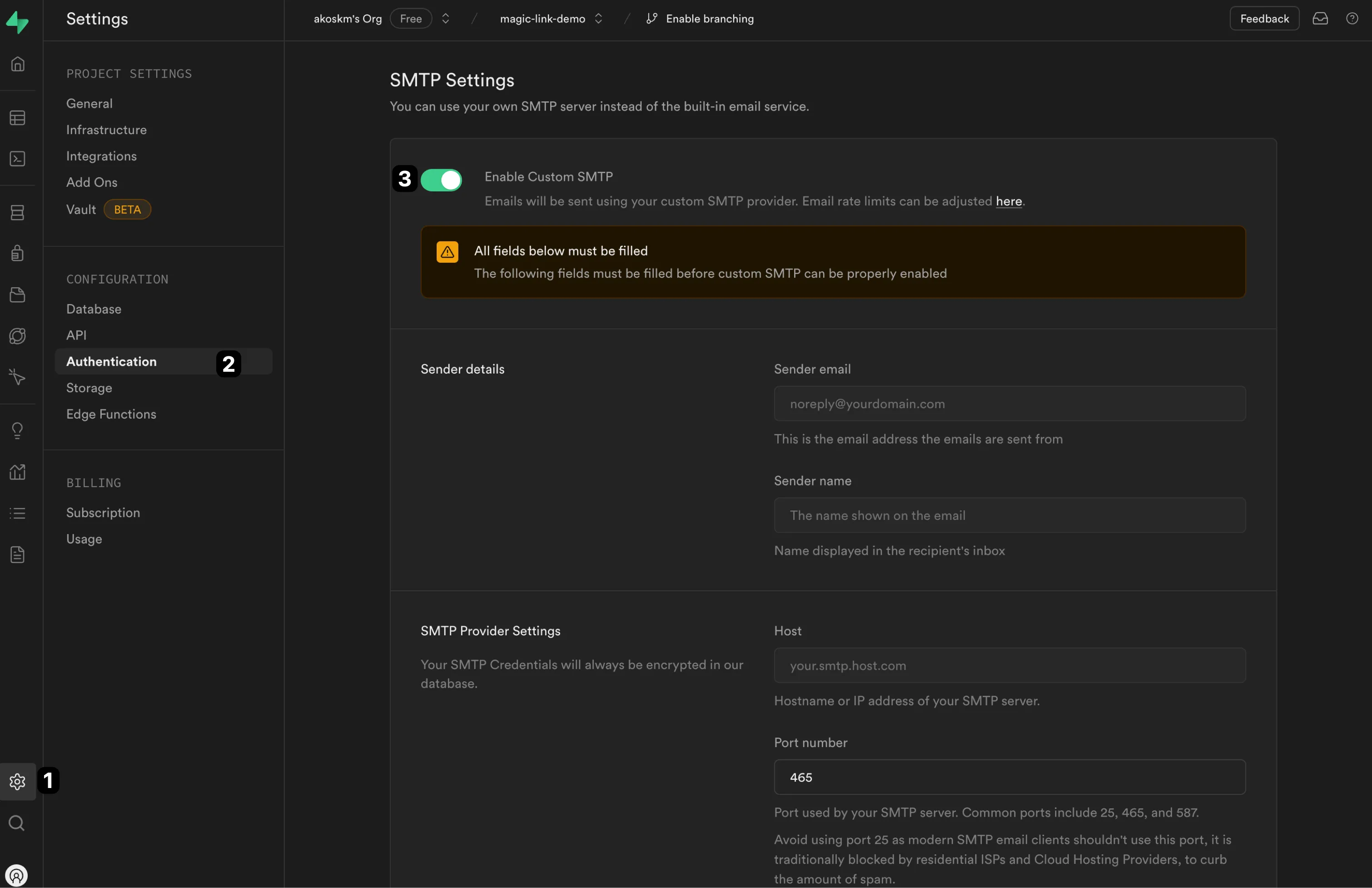
Task: Open the Logs list icon
Action: (x=18, y=513)
